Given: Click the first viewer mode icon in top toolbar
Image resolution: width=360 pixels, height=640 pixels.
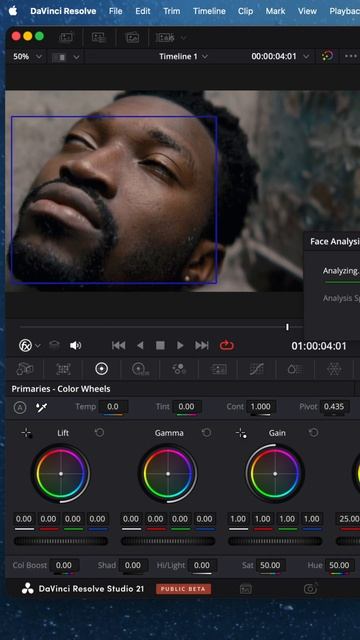Looking at the screenshot, I should click(x=66, y=38).
